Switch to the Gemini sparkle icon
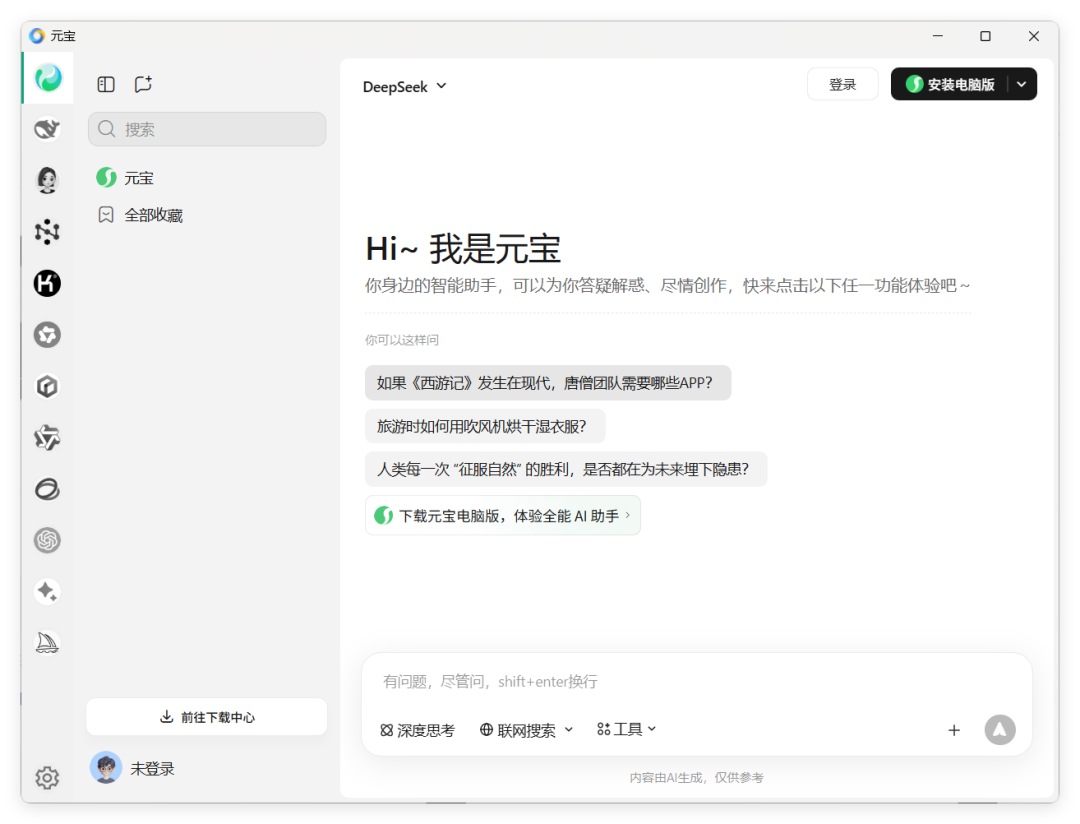Screen dimensions: 1080x824 48,592
